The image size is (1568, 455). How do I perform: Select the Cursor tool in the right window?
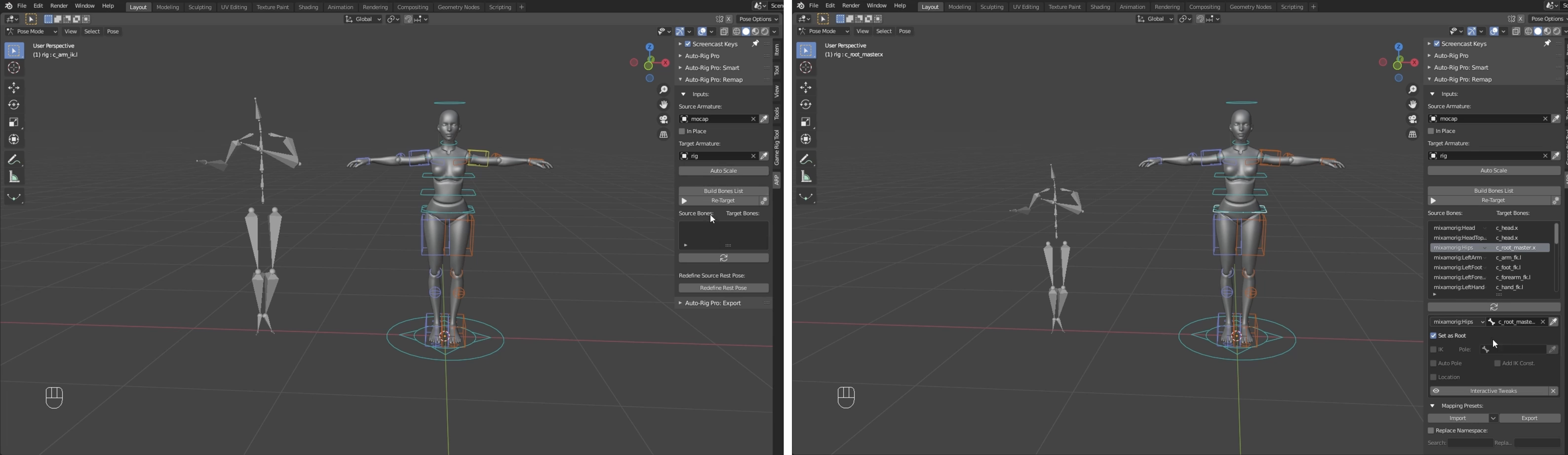[806, 68]
